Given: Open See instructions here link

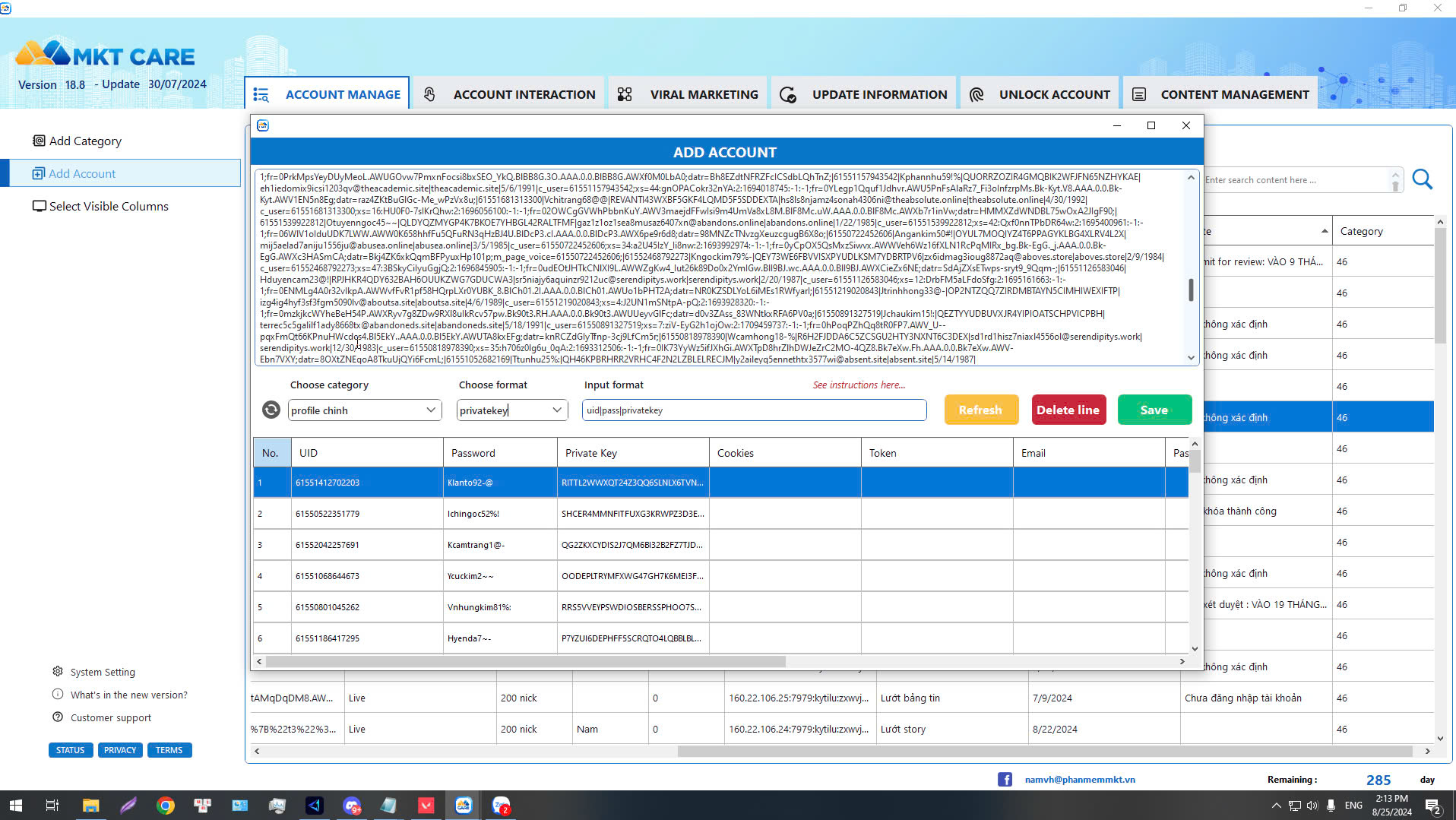Looking at the screenshot, I should [859, 385].
